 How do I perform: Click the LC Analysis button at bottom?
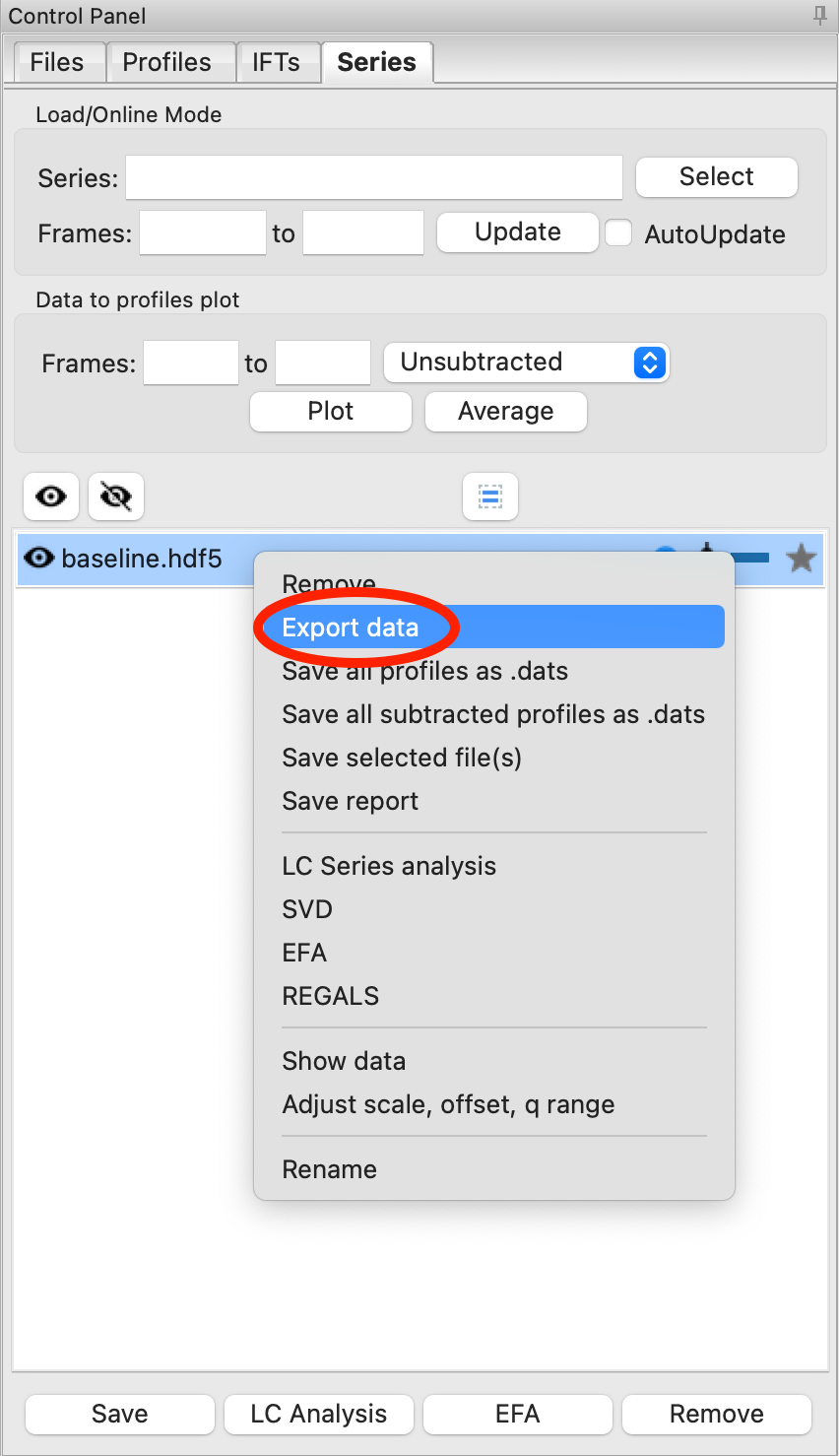click(x=318, y=1414)
